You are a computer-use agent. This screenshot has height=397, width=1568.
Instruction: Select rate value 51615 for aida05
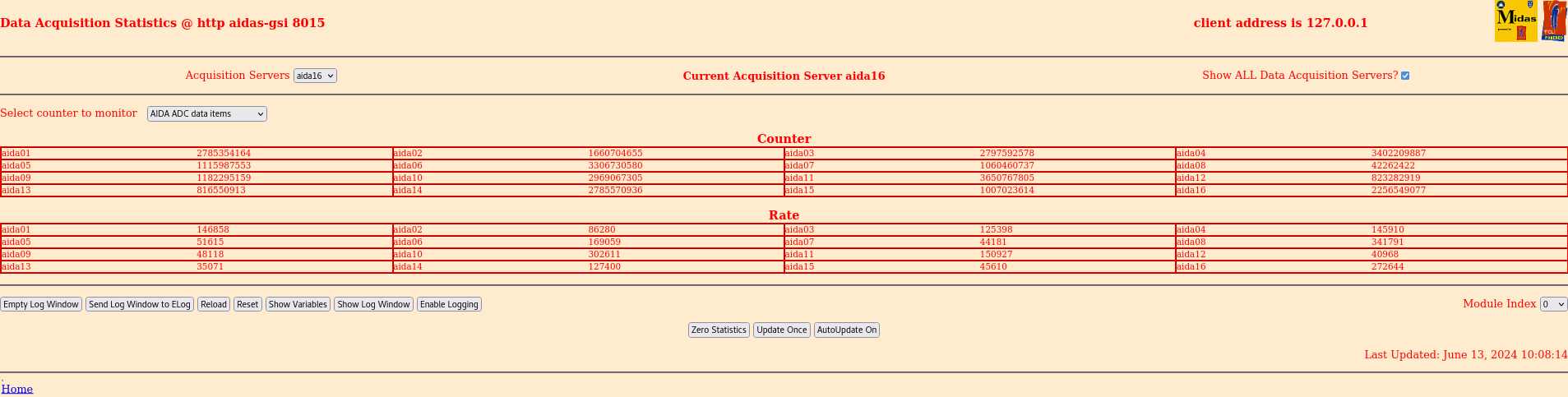tap(210, 242)
